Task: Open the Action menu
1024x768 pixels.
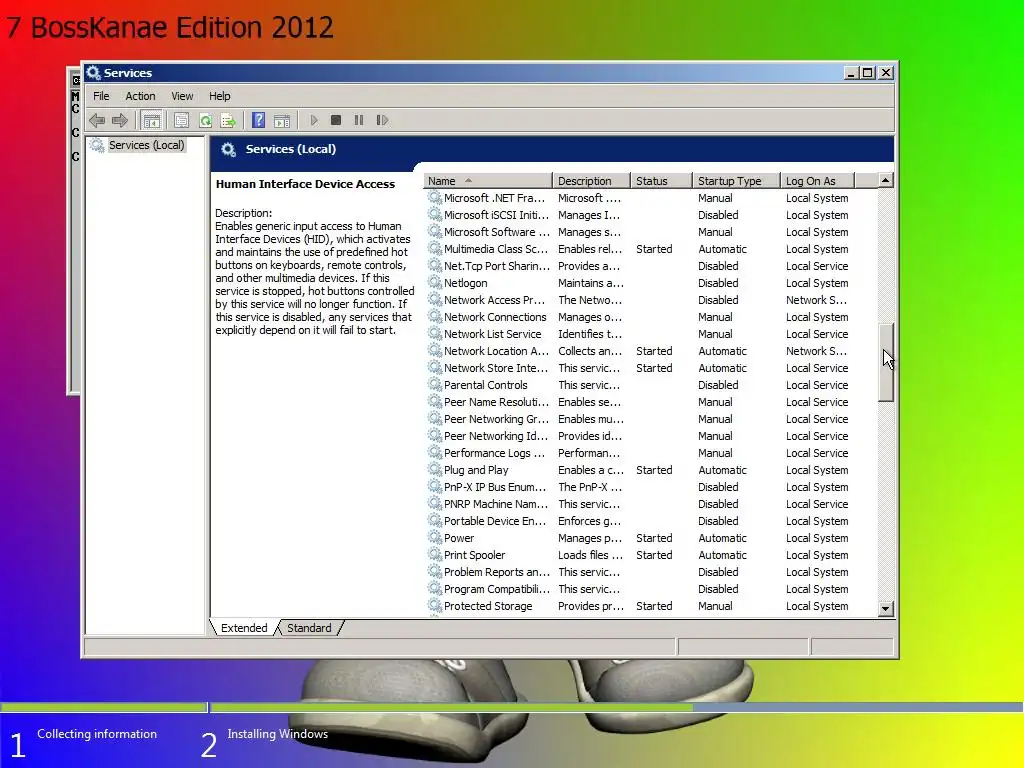Action: (140, 96)
